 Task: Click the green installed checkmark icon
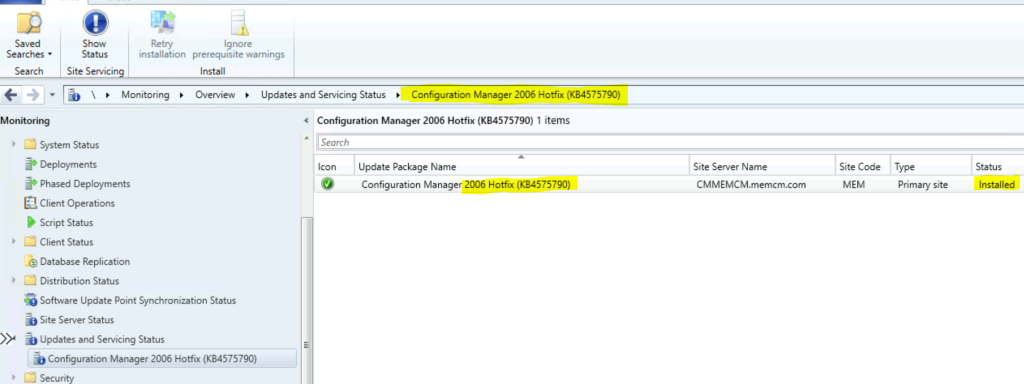[x=328, y=184]
